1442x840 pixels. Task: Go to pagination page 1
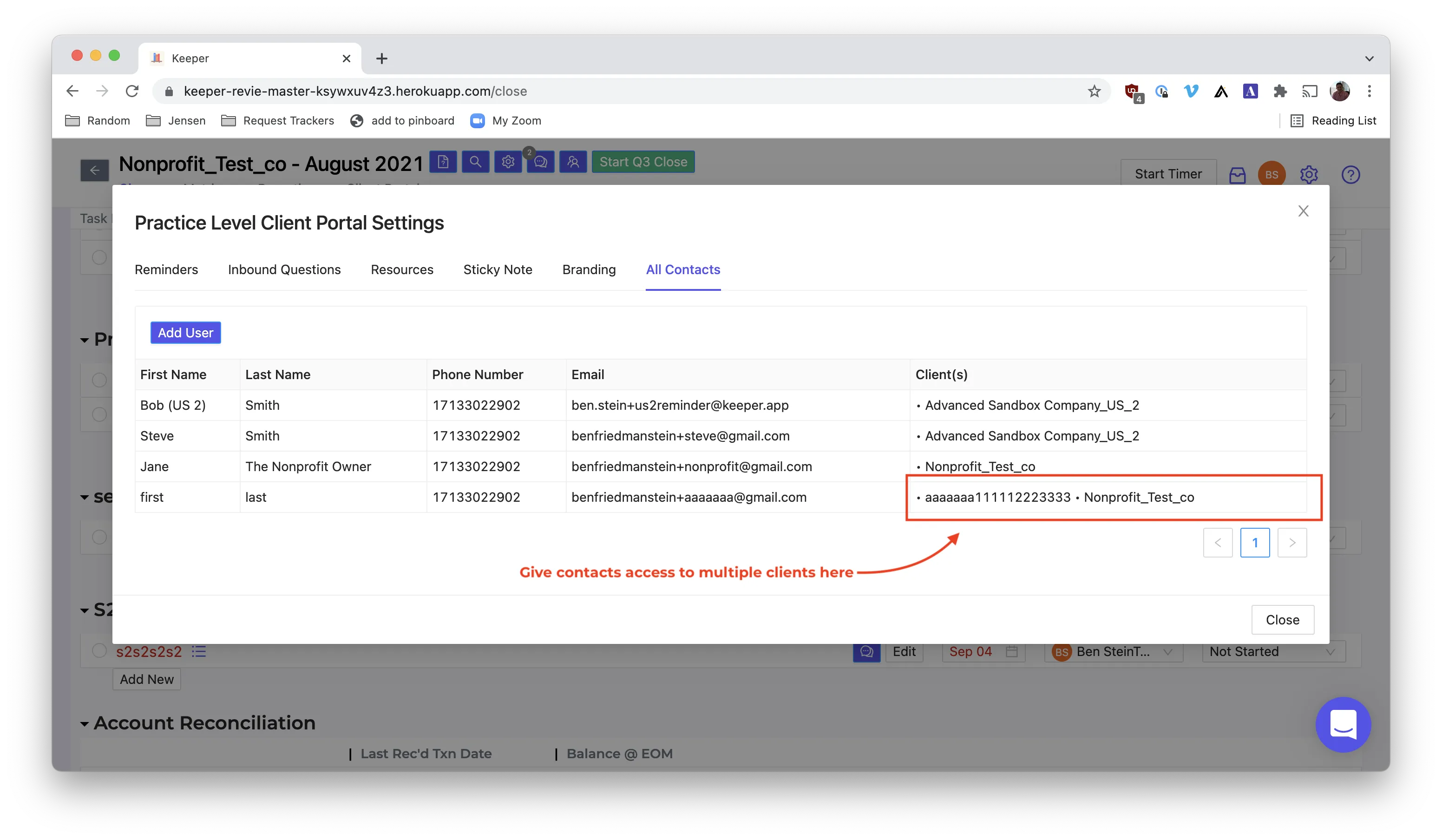tap(1255, 543)
